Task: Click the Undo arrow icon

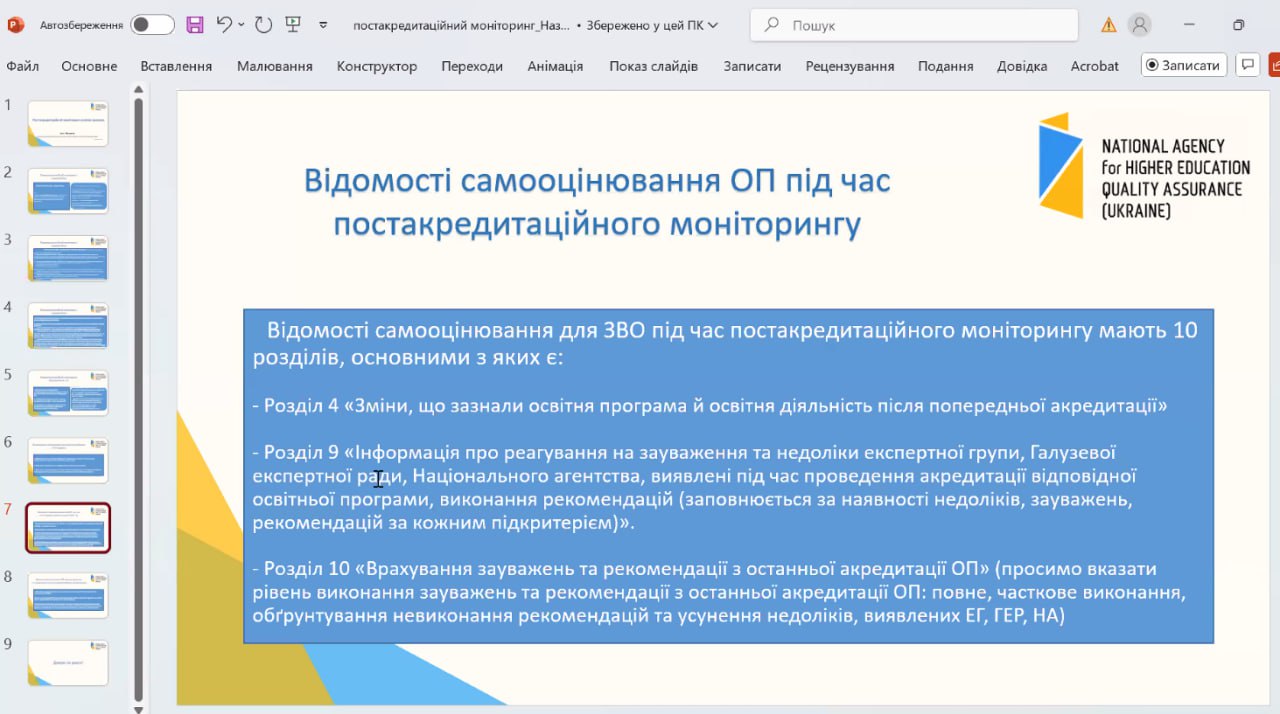Action: pos(224,25)
